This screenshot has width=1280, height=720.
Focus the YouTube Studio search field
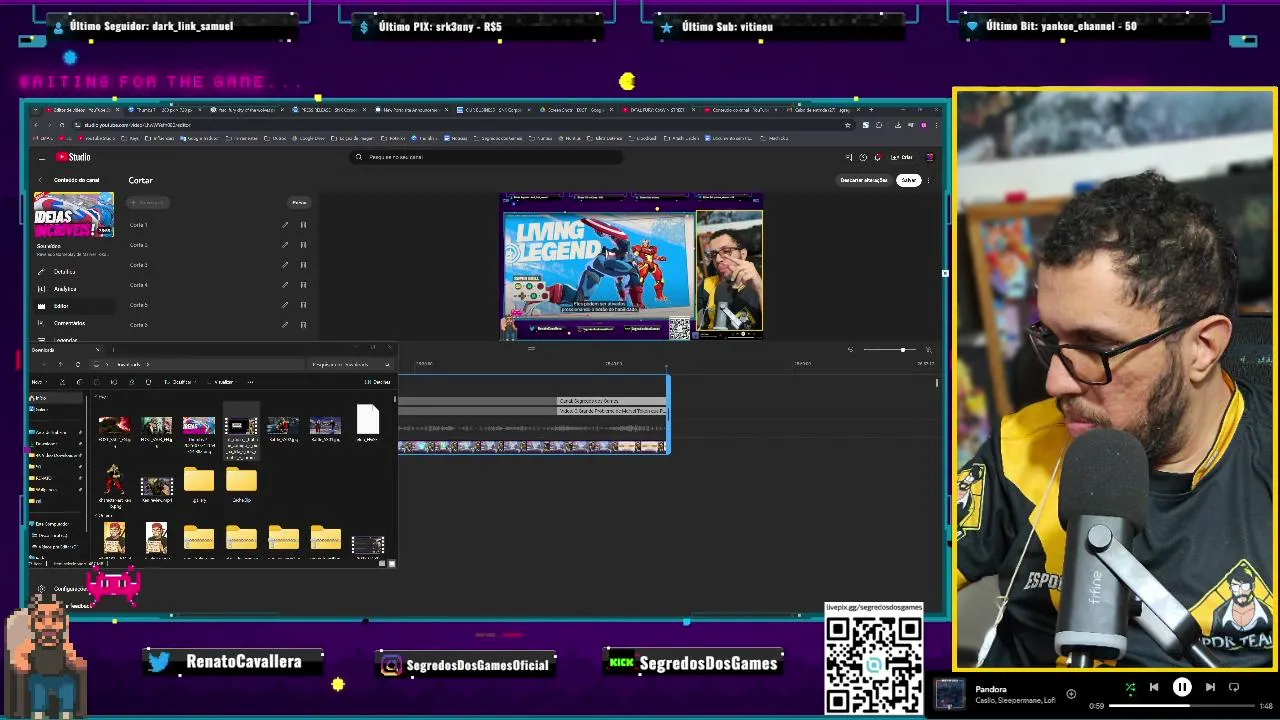[x=487, y=157]
